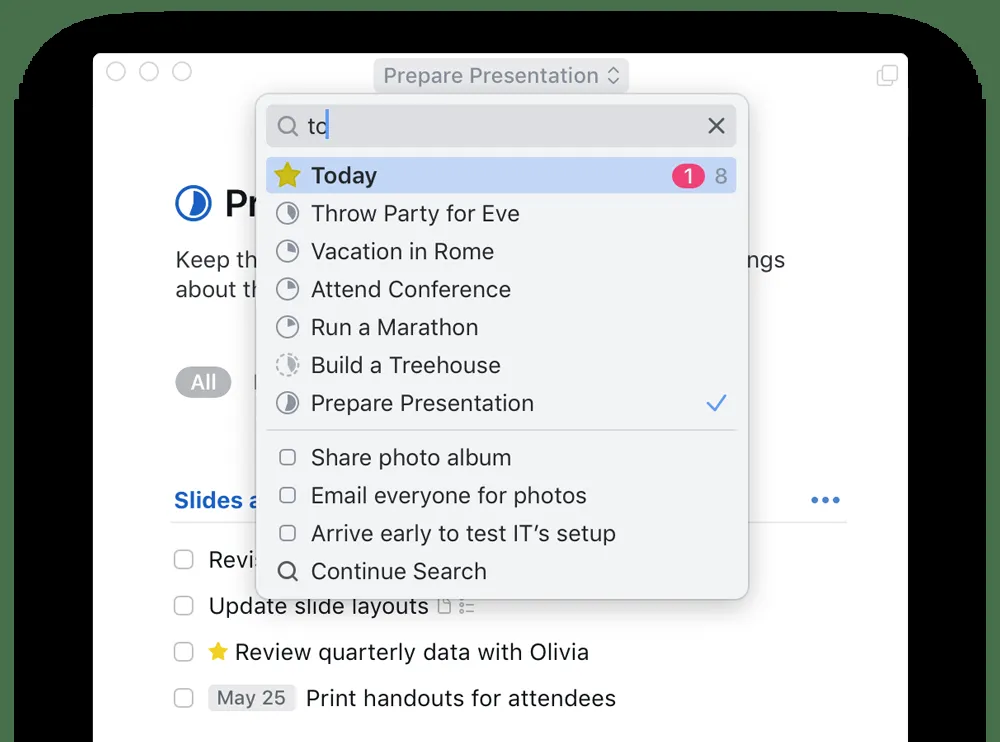Open the three-dot menu for Slides heading
This screenshot has height=742, width=1000.
point(825,500)
